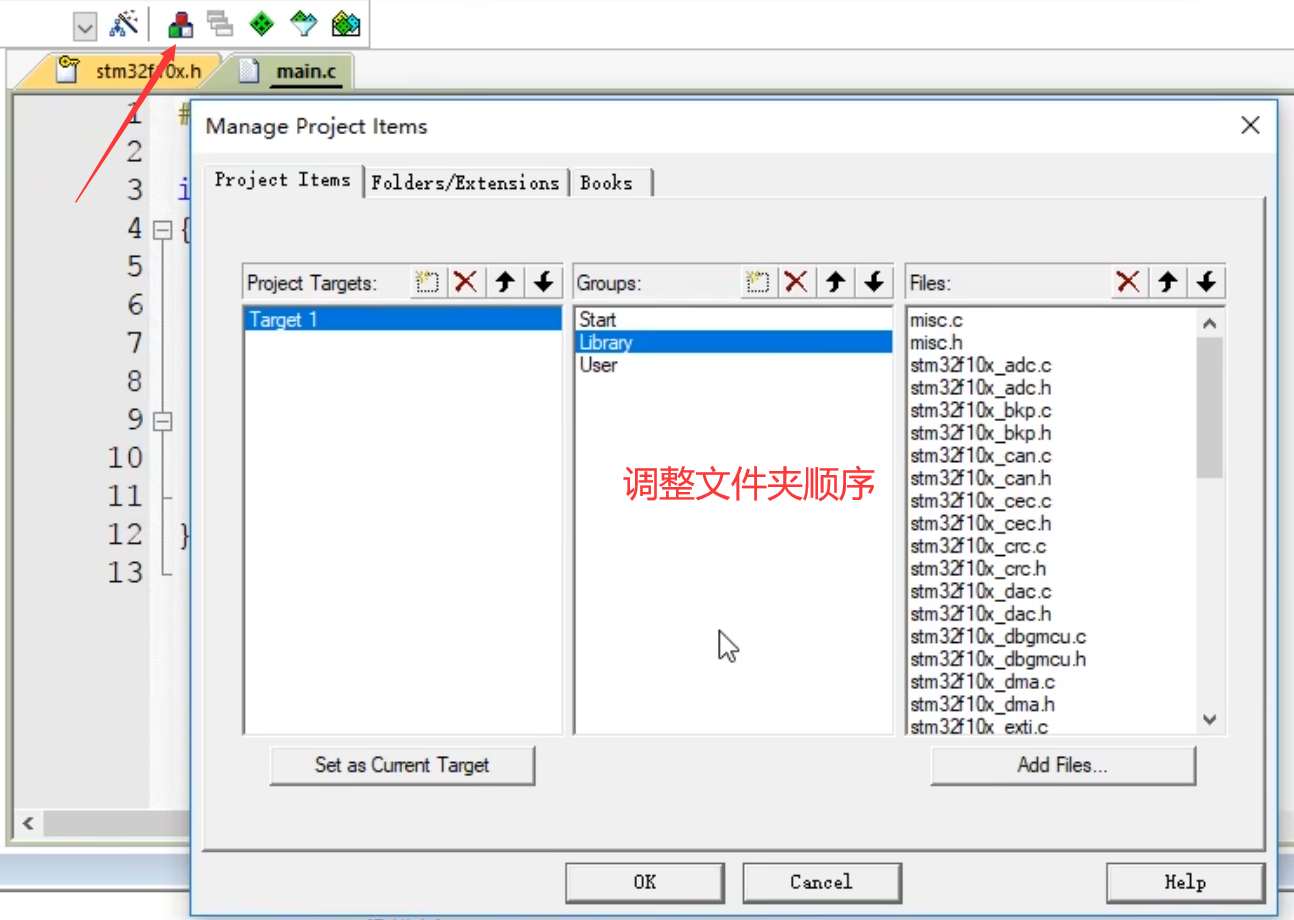1294x920 pixels.
Task: Delete the selected group
Action: coord(796,283)
